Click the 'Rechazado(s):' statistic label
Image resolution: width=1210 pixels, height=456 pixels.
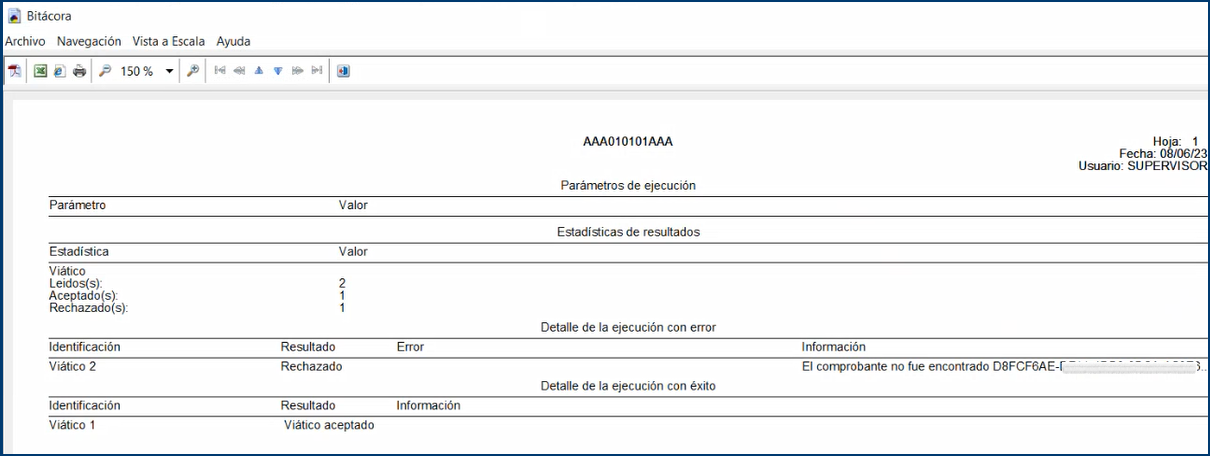pos(88,308)
